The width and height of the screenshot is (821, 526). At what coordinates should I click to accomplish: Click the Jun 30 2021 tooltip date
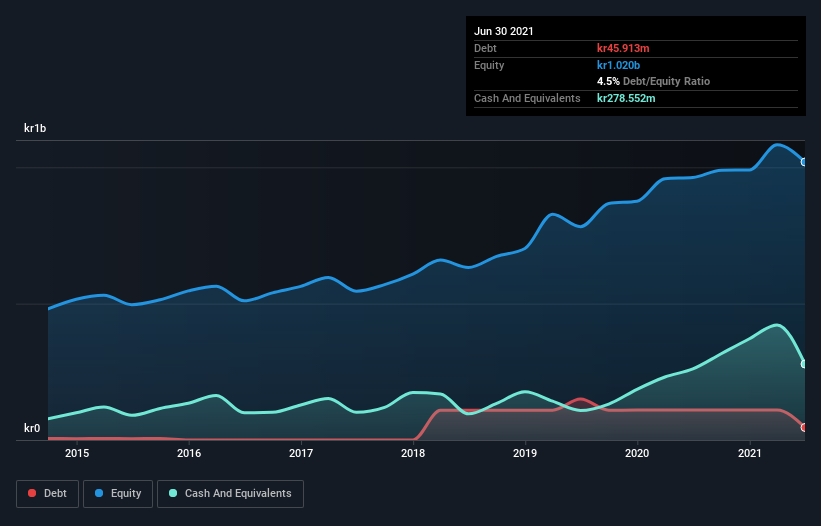pos(504,31)
